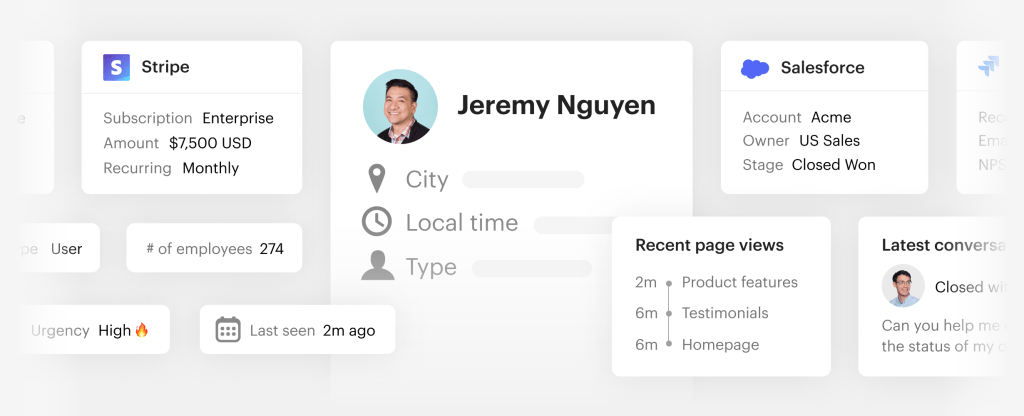Image resolution: width=1024 pixels, height=416 pixels.
Task: Click the fire emoji beside High urgency
Action: click(142, 330)
